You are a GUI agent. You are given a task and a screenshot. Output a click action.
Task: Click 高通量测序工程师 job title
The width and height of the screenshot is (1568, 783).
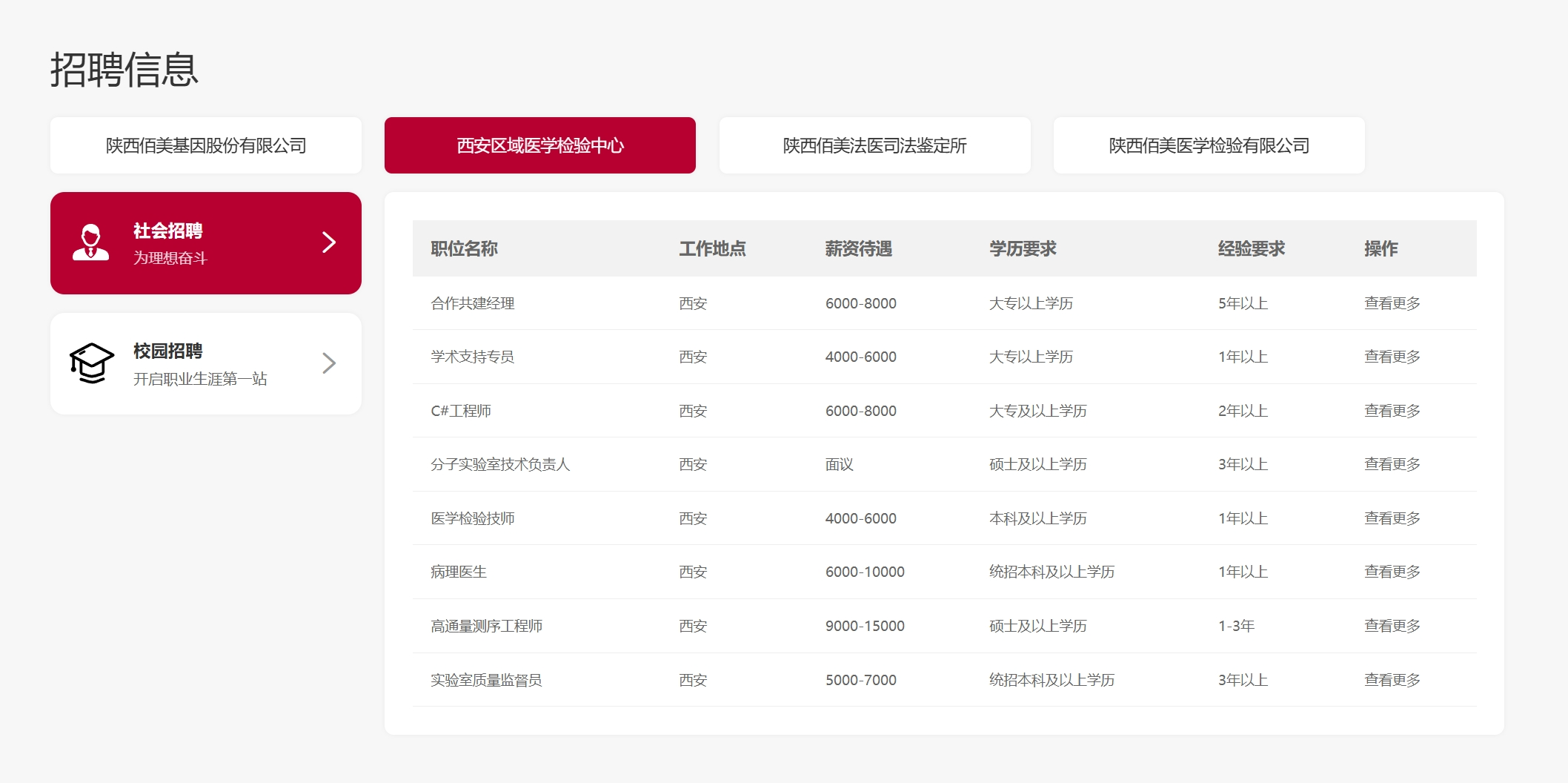pyautogui.click(x=487, y=626)
